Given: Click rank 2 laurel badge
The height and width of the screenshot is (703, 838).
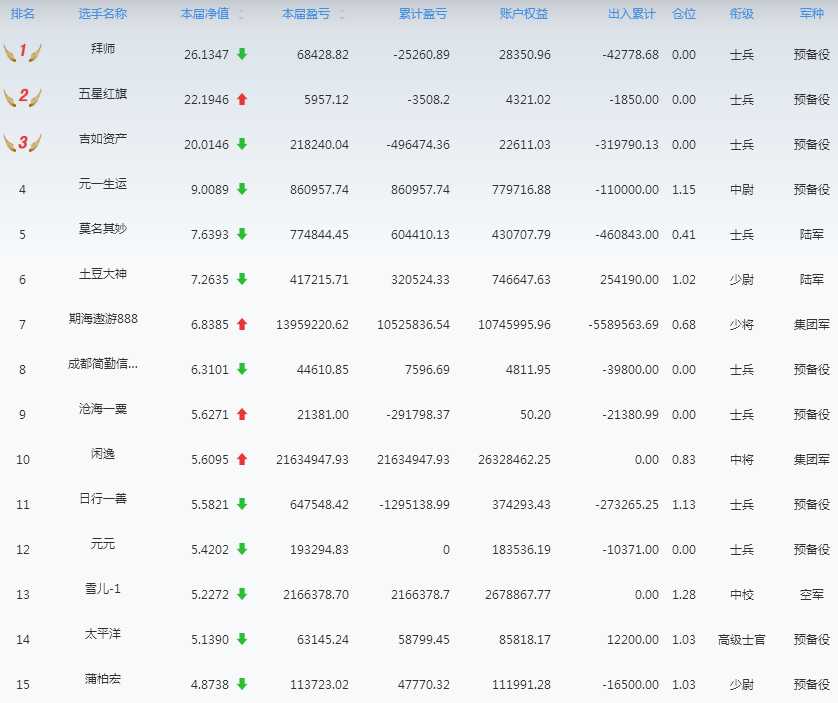Looking at the screenshot, I should click(x=22, y=97).
